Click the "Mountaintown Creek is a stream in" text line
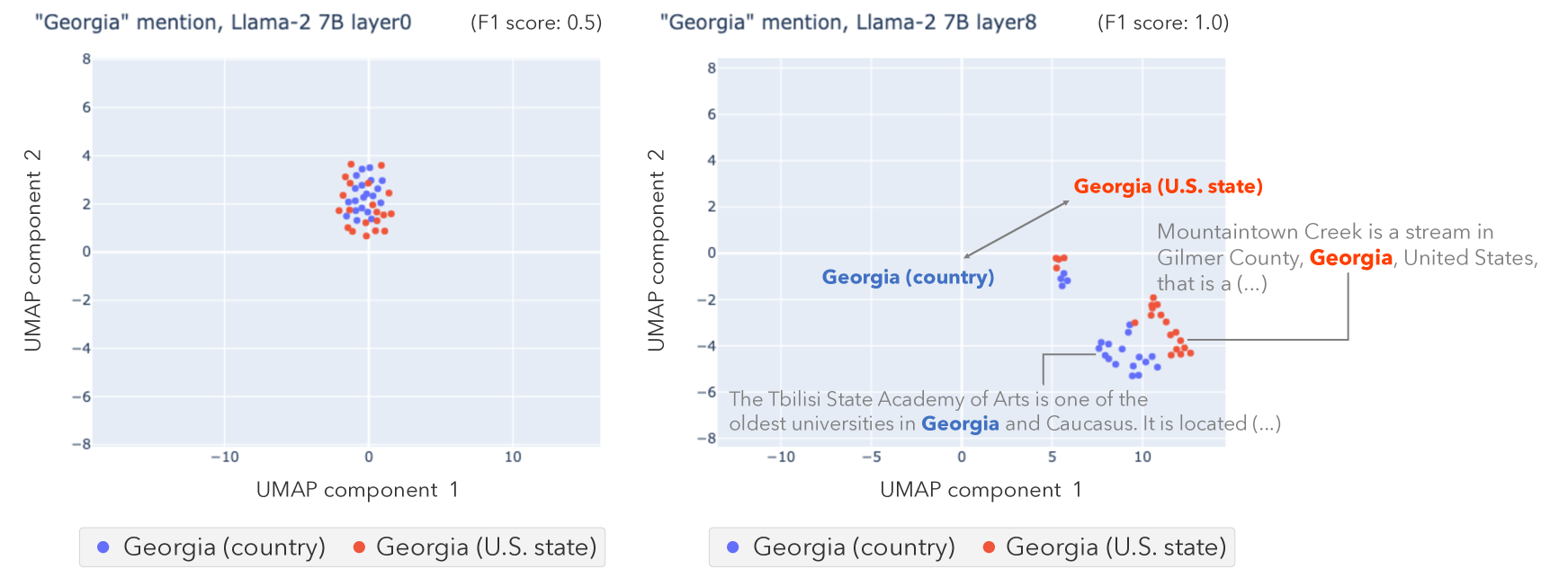Image resolution: width=1568 pixels, height=578 pixels. pos(1324,232)
